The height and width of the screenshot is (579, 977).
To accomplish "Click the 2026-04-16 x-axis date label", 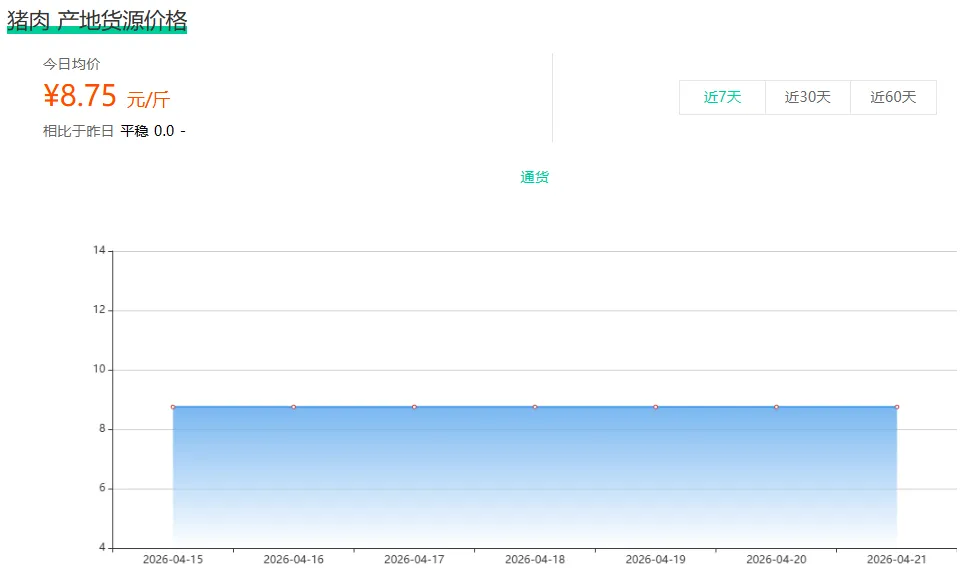I will (x=293, y=560).
